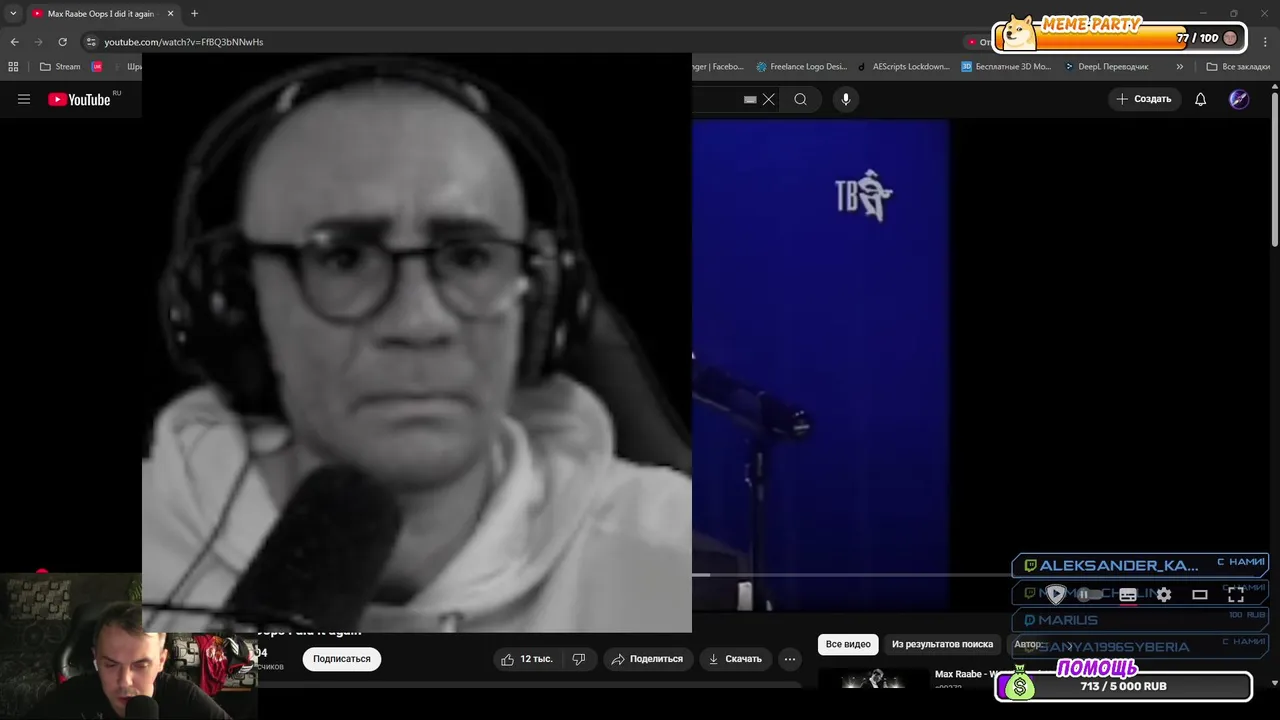
Task: Open the Facebook bookmark
Action: 719,67
